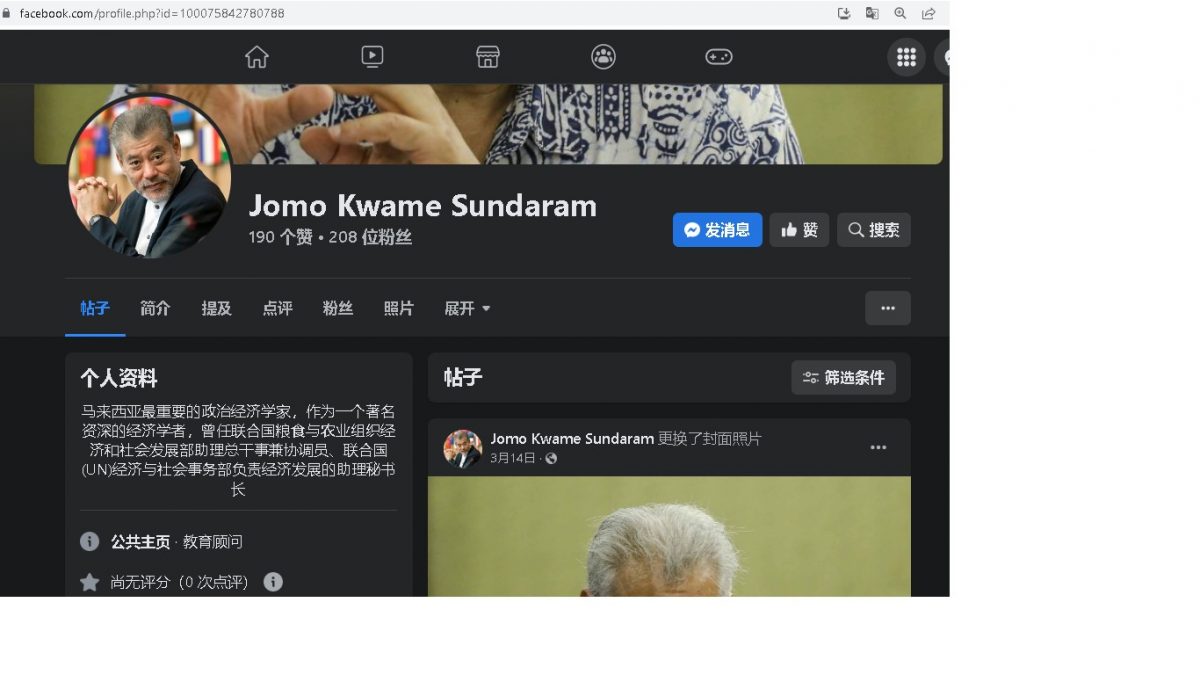Click the browser translate page icon
1200x675 pixels.
(872, 13)
